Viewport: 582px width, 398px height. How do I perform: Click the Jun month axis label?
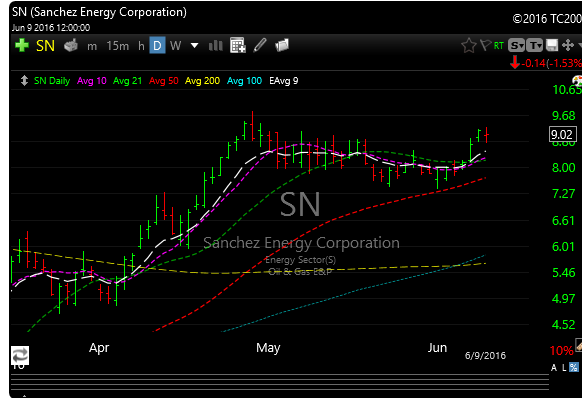pyautogui.click(x=437, y=348)
